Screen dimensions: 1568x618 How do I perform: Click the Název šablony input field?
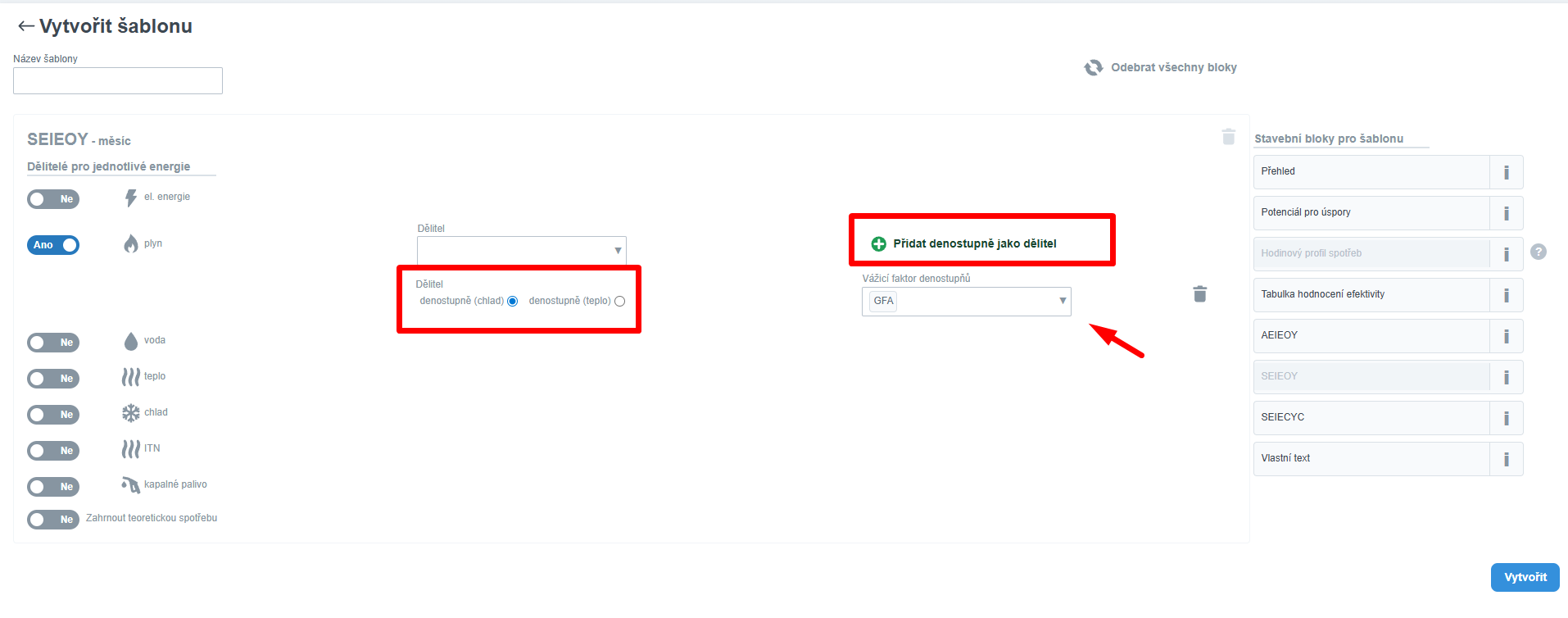pos(118,81)
